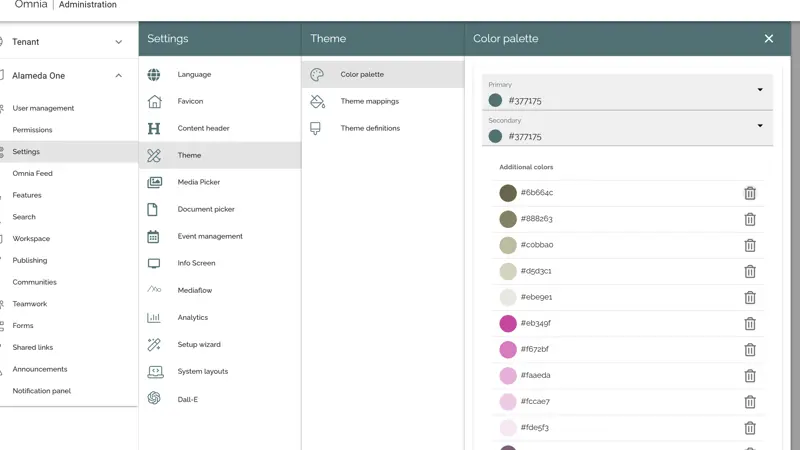Image resolution: width=800 pixels, height=450 pixels.
Task: Click the #c0bba0 color swatch
Action: tap(508, 245)
